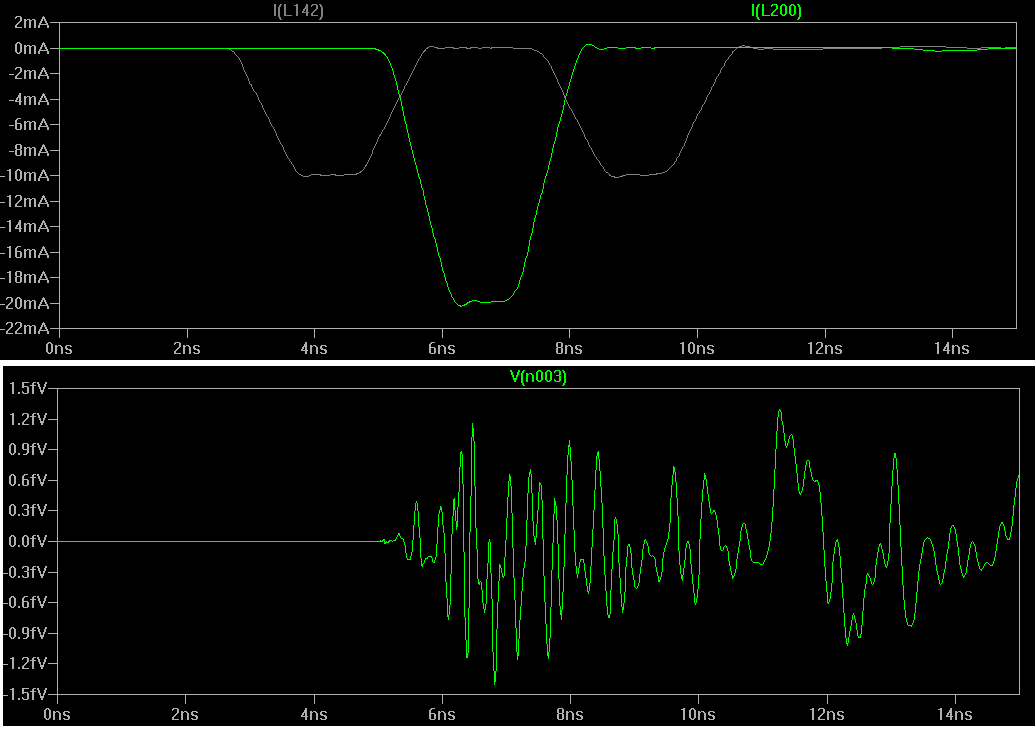Click the 0.9fV label on lower Y axis
This screenshot has height=736, width=1035.
[28, 450]
